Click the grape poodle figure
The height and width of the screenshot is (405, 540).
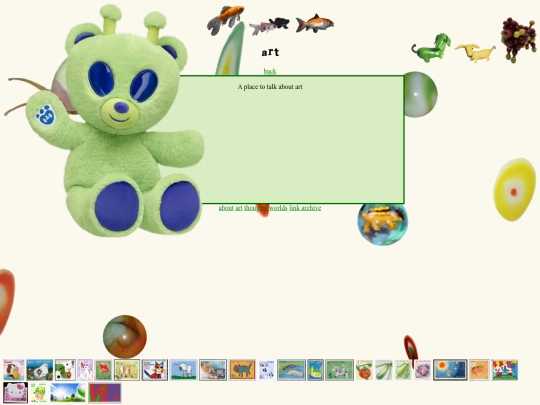[x=519, y=40]
